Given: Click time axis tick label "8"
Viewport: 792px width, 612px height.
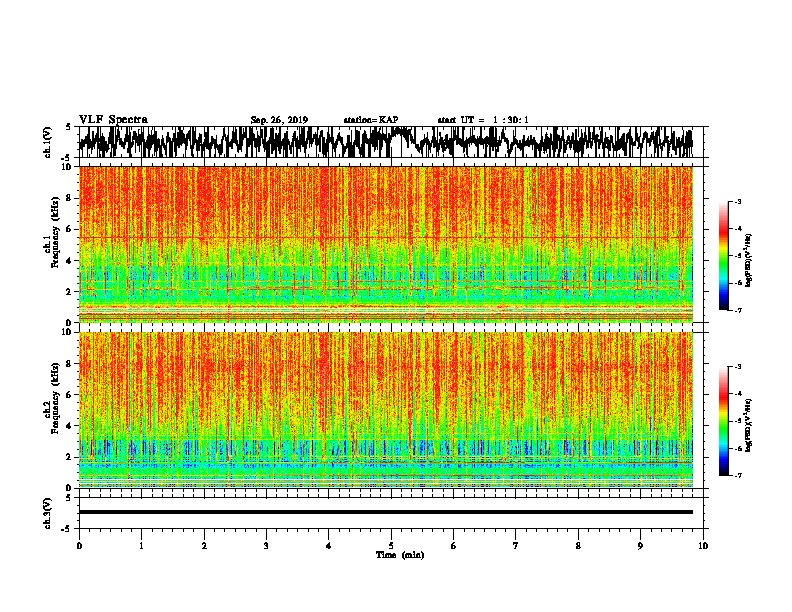Looking at the screenshot, I should [578, 546].
